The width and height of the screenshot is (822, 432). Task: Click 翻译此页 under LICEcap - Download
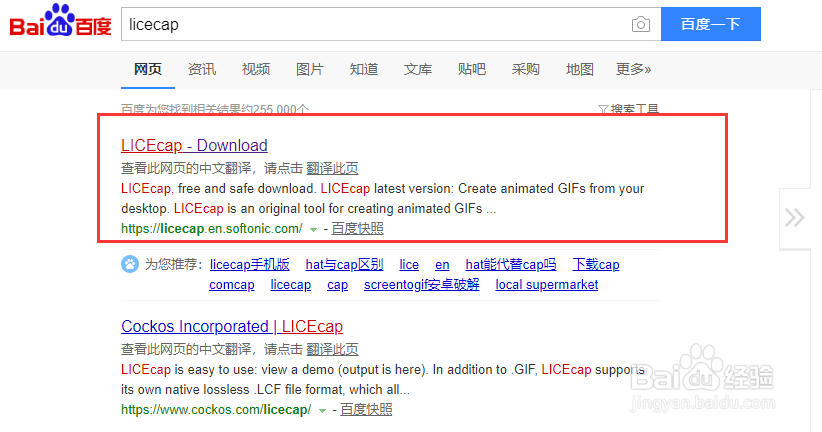[332, 168]
